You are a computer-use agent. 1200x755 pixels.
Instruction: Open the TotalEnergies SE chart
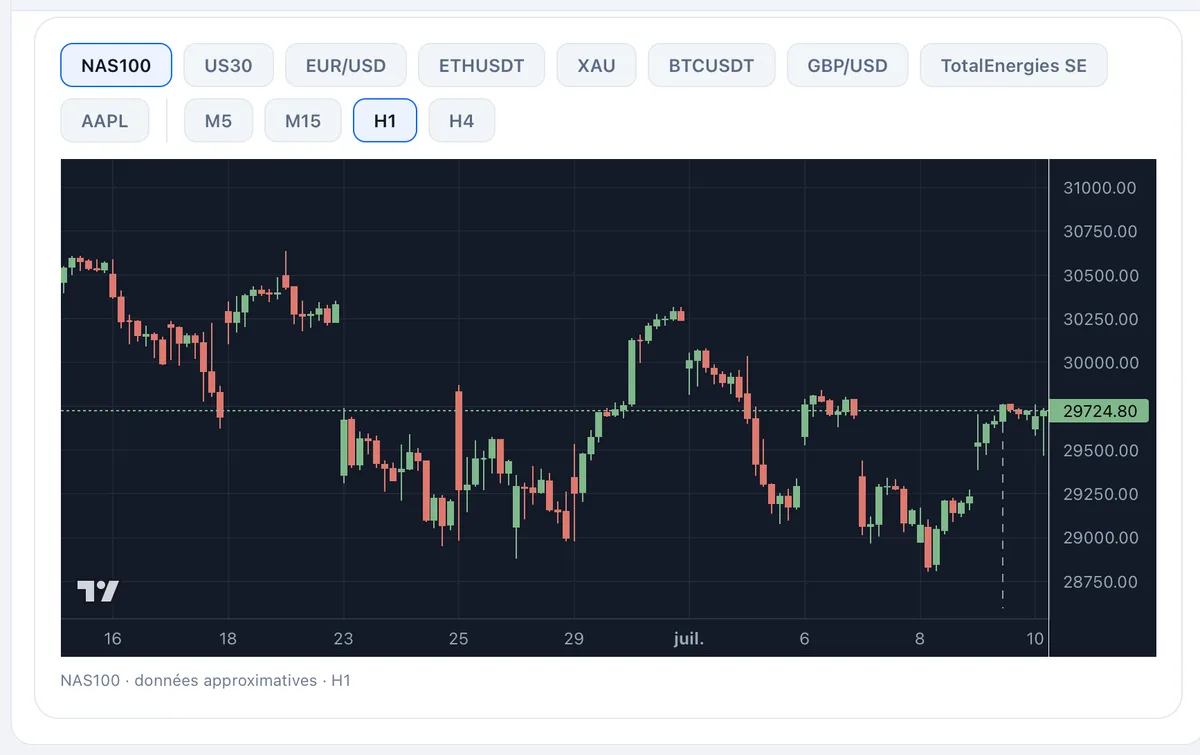click(1013, 66)
